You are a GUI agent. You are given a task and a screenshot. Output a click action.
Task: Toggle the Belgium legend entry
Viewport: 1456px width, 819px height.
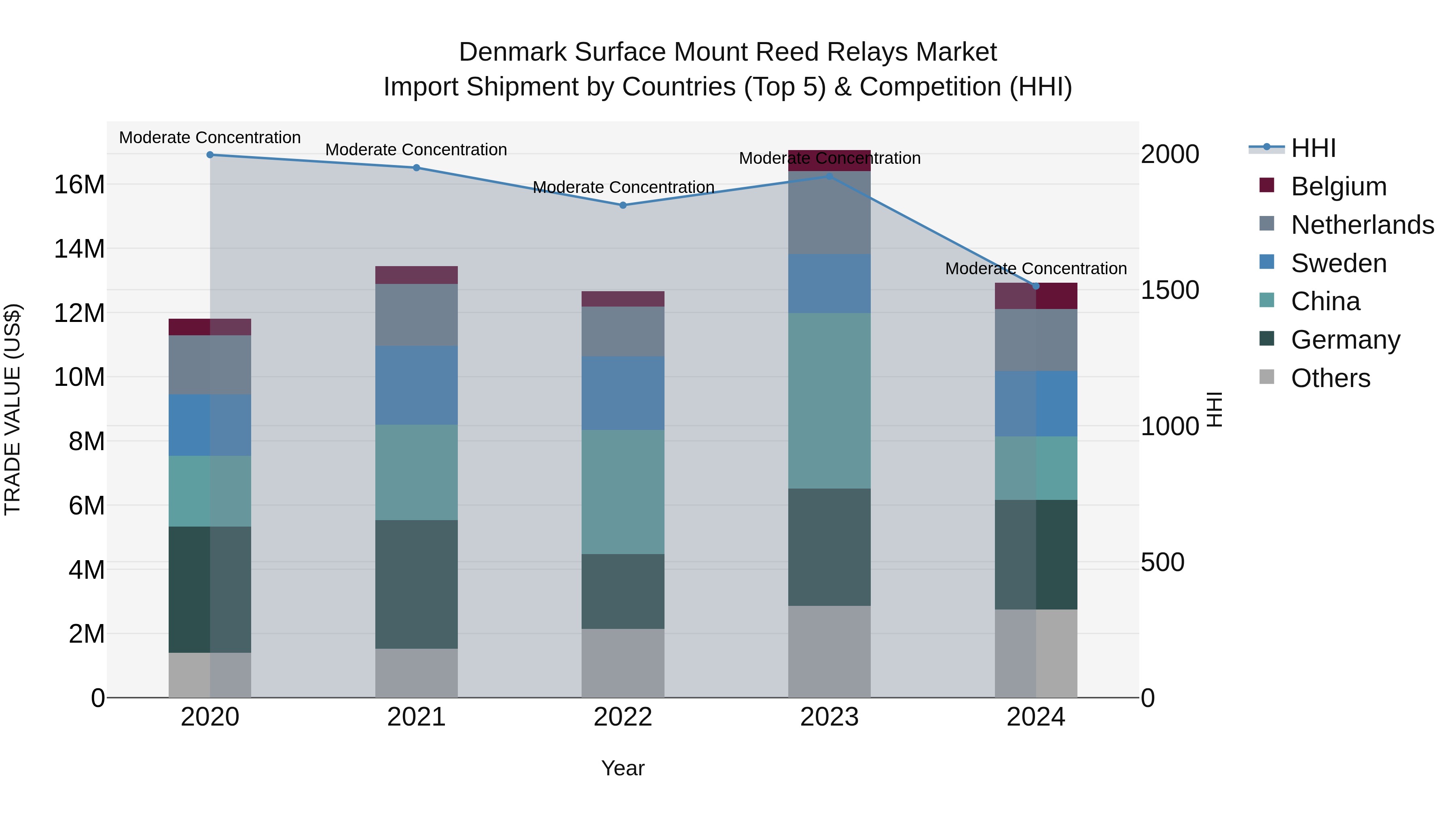(x=1323, y=186)
